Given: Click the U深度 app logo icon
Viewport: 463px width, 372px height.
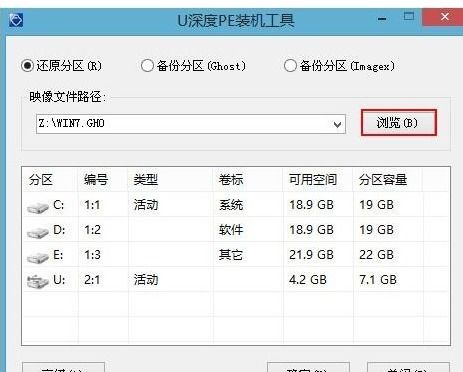Looking at the screenshot, I should tap(16, 20).
